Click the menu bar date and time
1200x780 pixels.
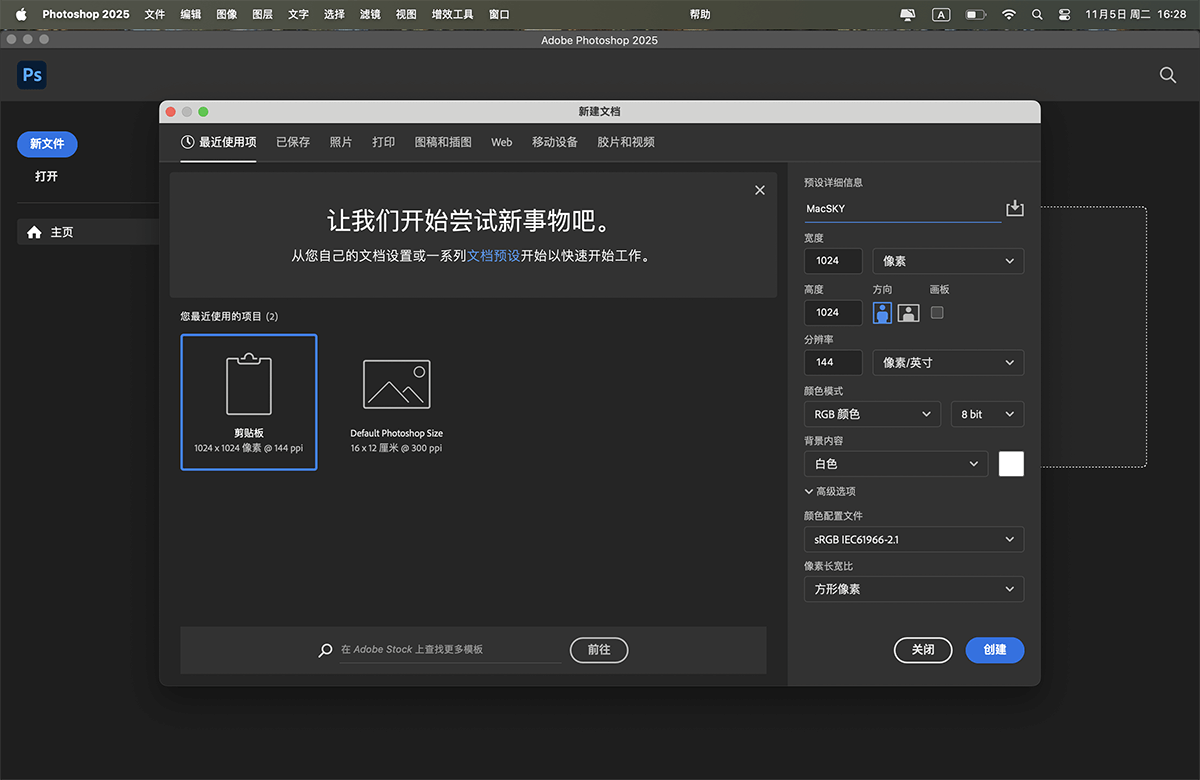point(1135,15)
